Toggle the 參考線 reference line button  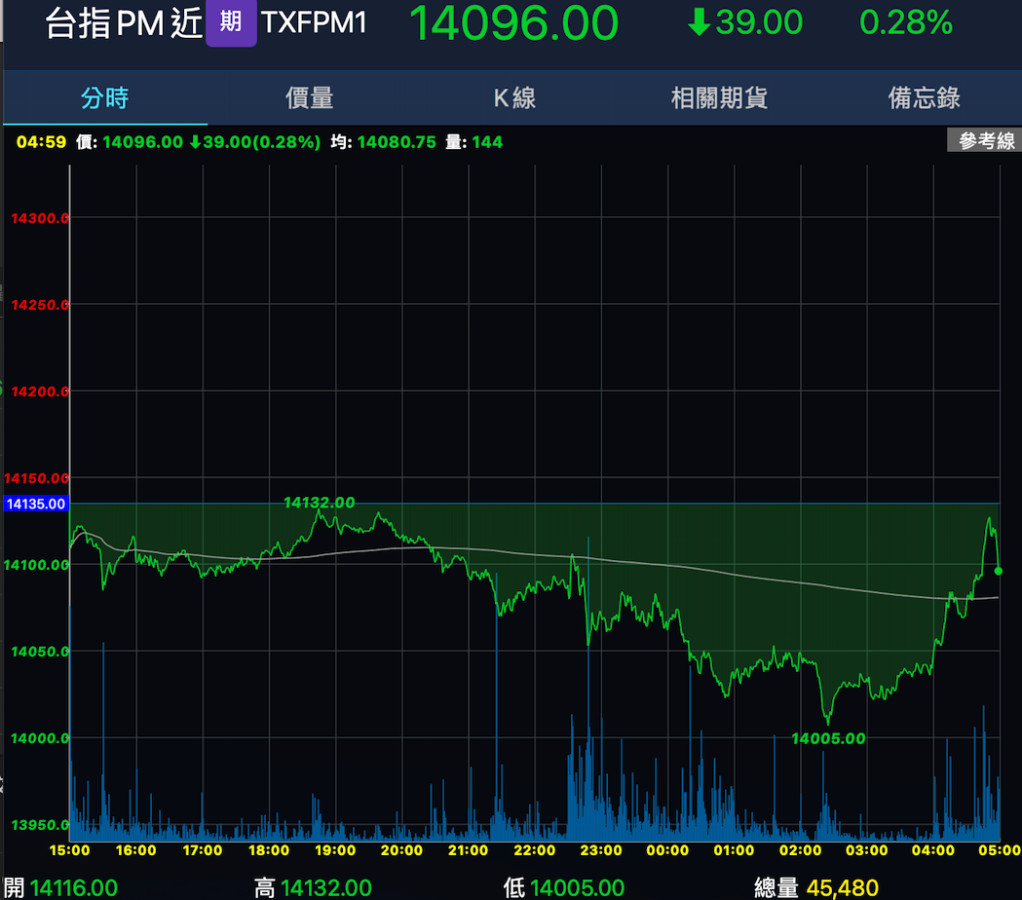[985, 141]
